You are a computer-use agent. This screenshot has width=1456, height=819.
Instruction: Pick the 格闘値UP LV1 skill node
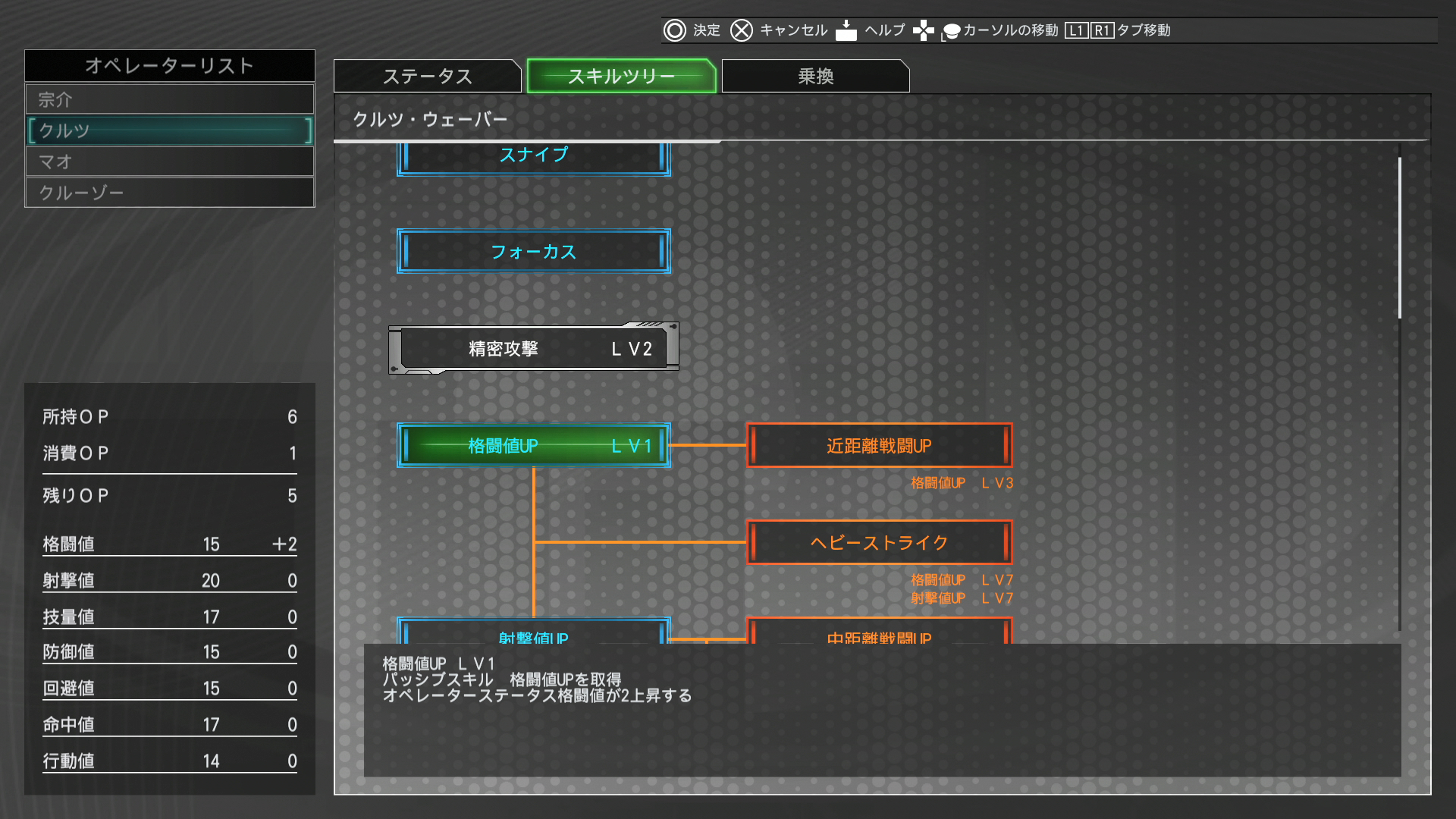[x=533, y=446]
